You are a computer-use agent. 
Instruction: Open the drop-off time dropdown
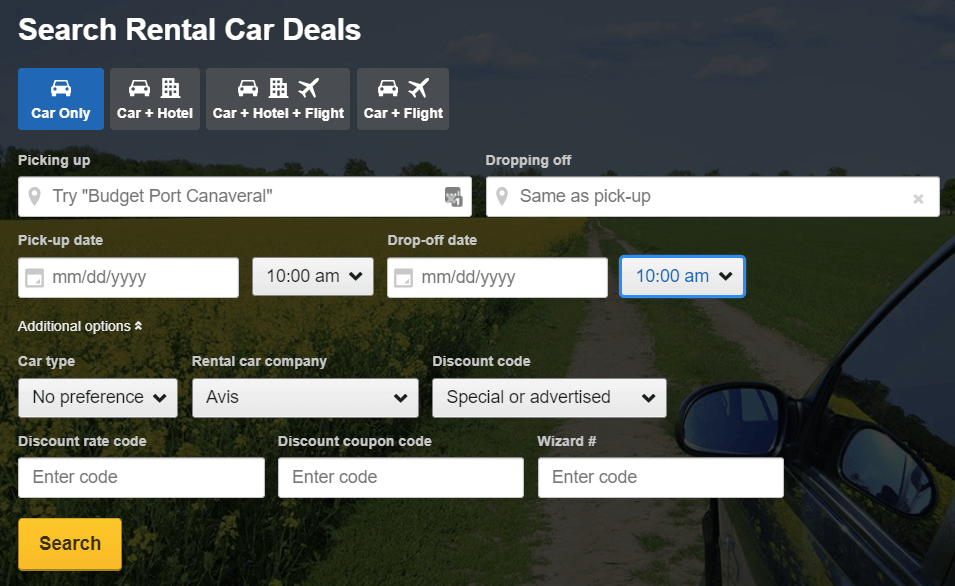point(682,277)
